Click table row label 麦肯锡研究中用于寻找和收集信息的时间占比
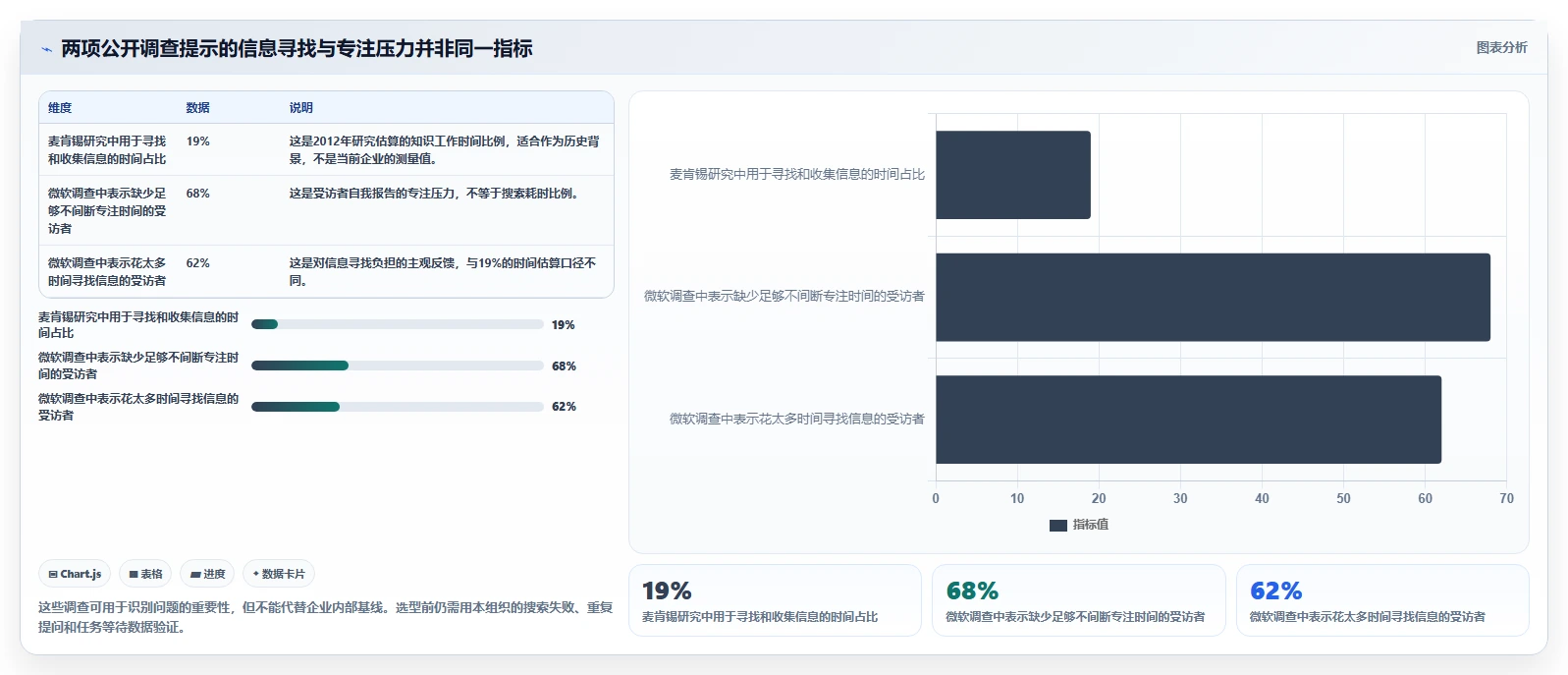This screenshot has width=1568, height=675. (107, 149)
